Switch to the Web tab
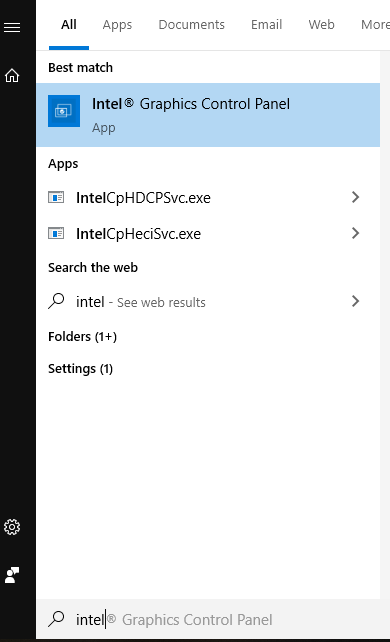 (x=321, y=25)
